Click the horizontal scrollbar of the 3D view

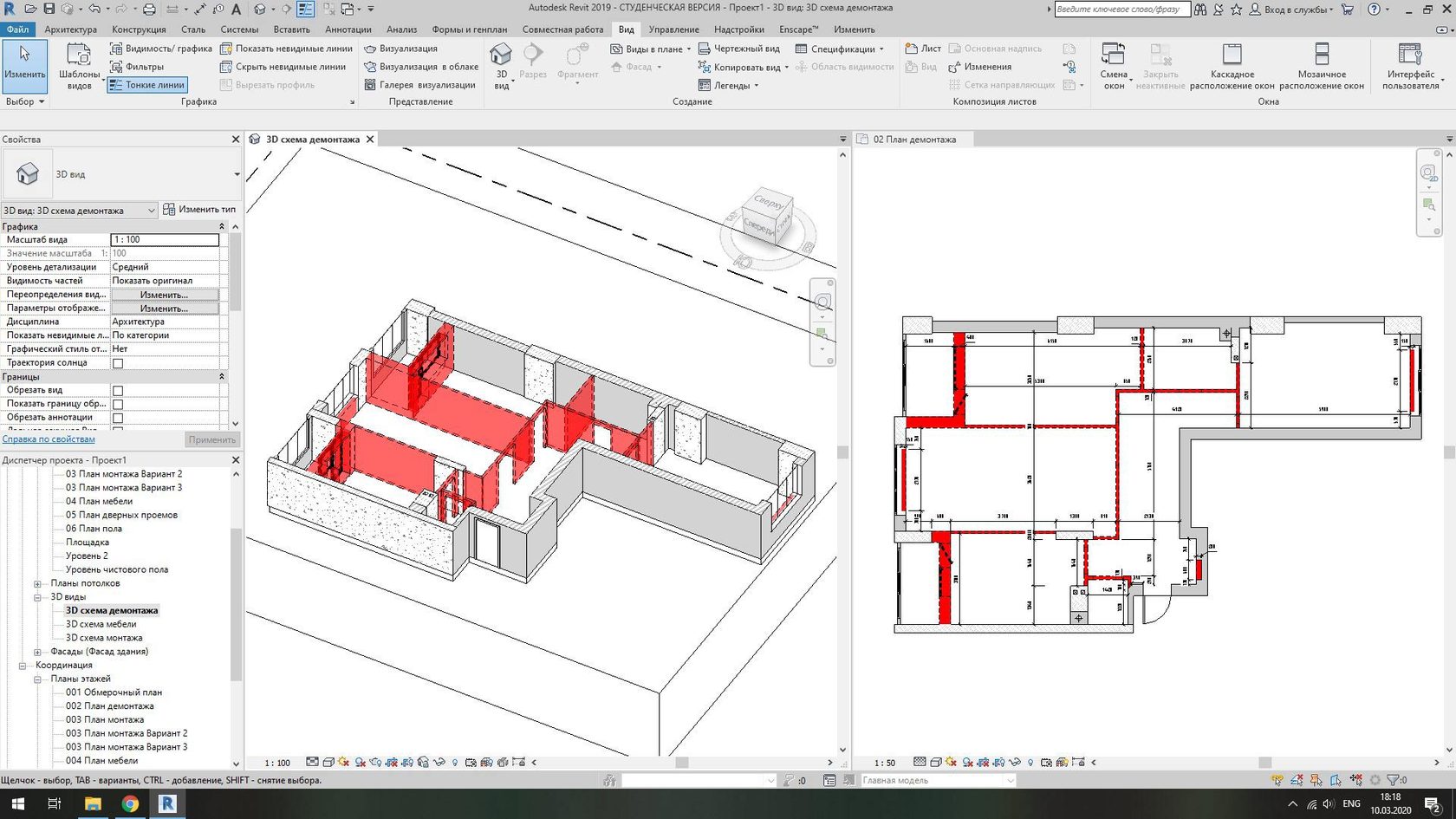(x=682, y=763)
